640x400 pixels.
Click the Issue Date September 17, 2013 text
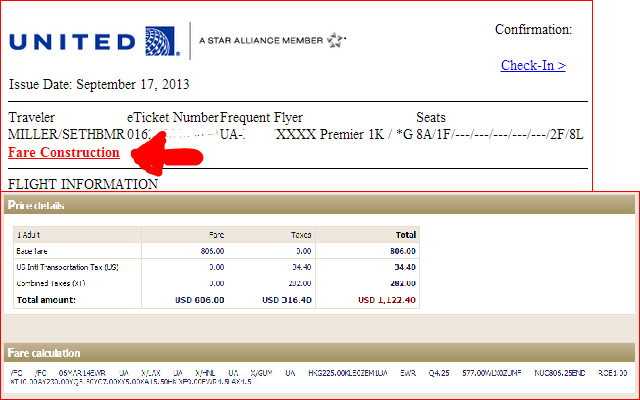coord(99,84)
